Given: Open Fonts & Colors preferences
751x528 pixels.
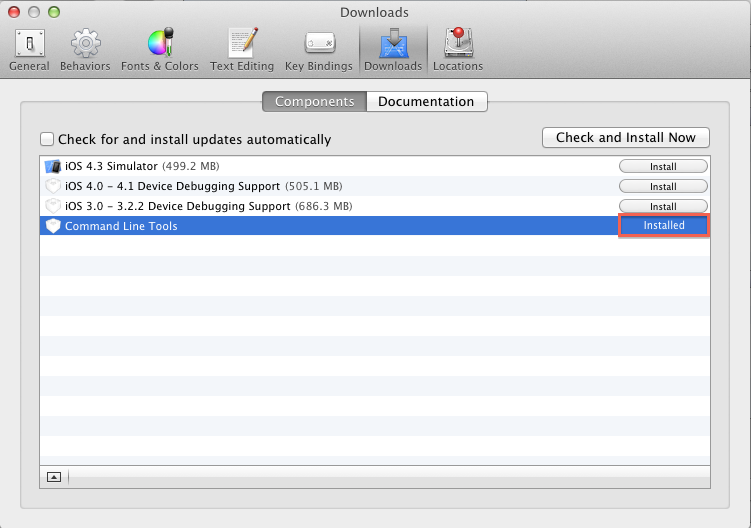Looking at the screenshot, I should click(x=159, y=50).
